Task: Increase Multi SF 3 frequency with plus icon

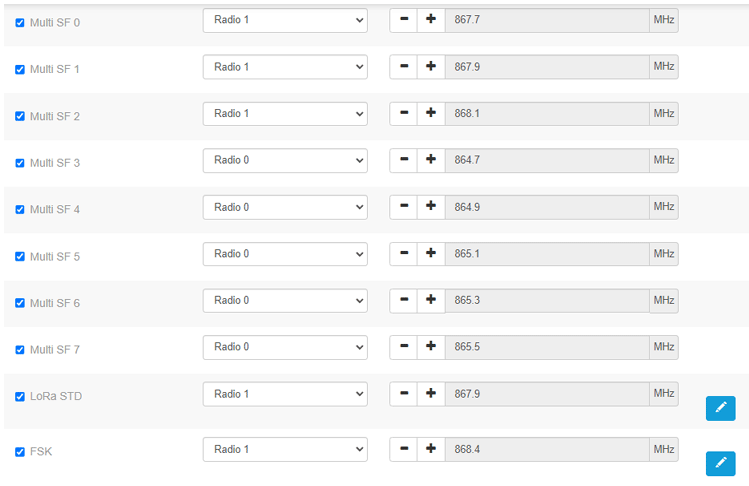Action: (x=431, y=160)
